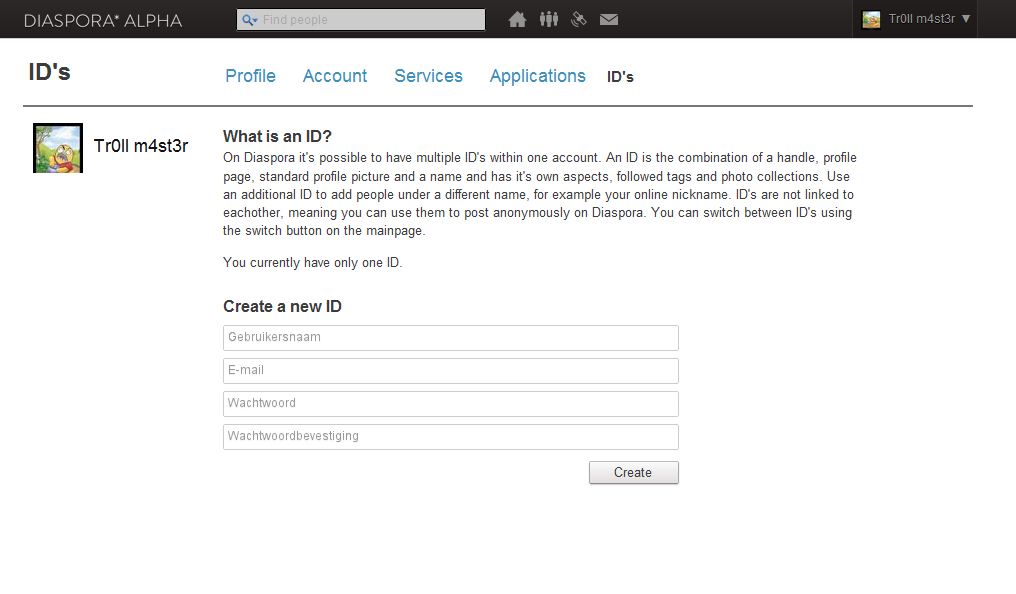
Task: Open the Account settings tab
Action: click(x=335, y=76)
